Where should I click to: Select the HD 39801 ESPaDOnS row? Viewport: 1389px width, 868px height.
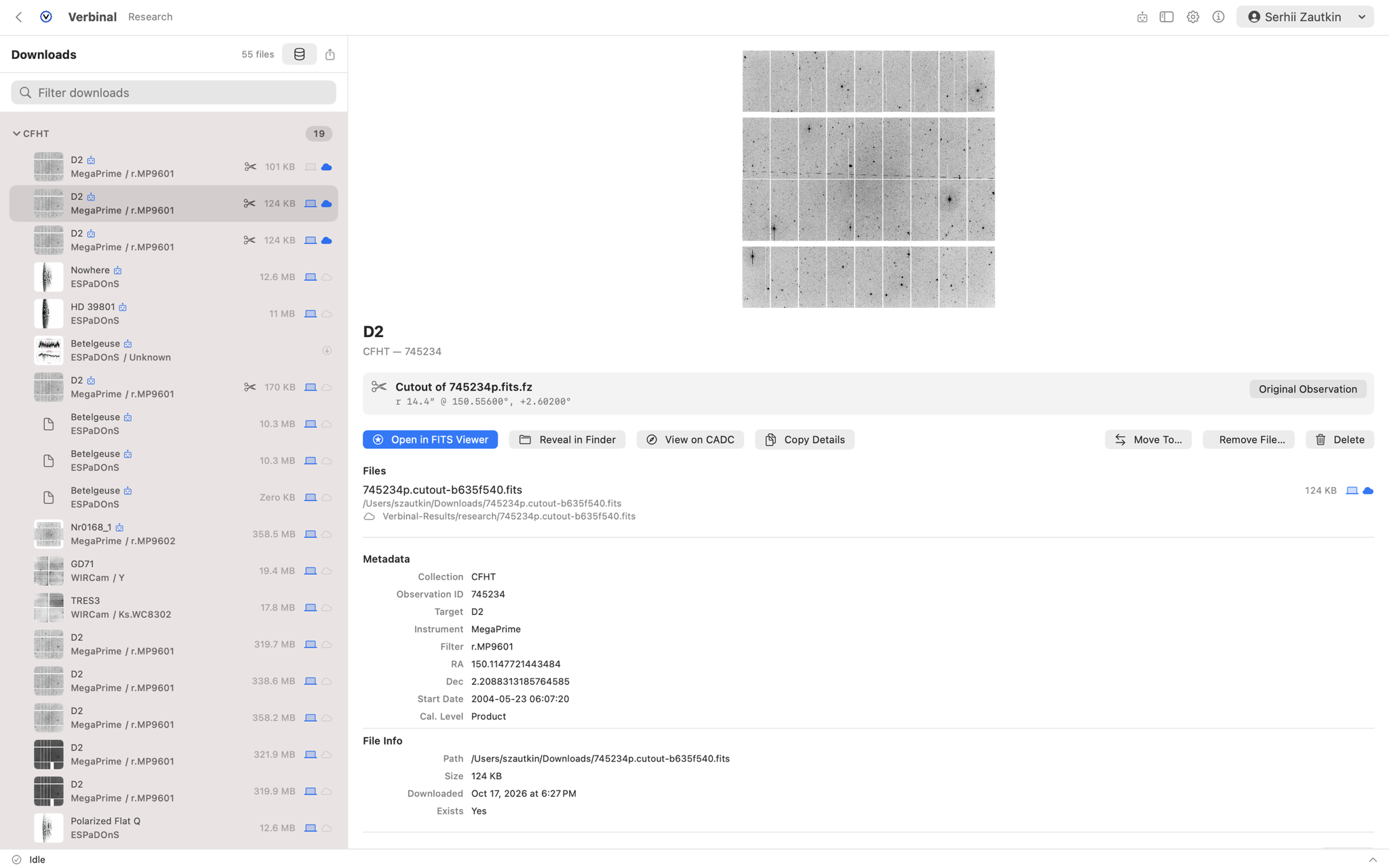[x=174, y=314]
